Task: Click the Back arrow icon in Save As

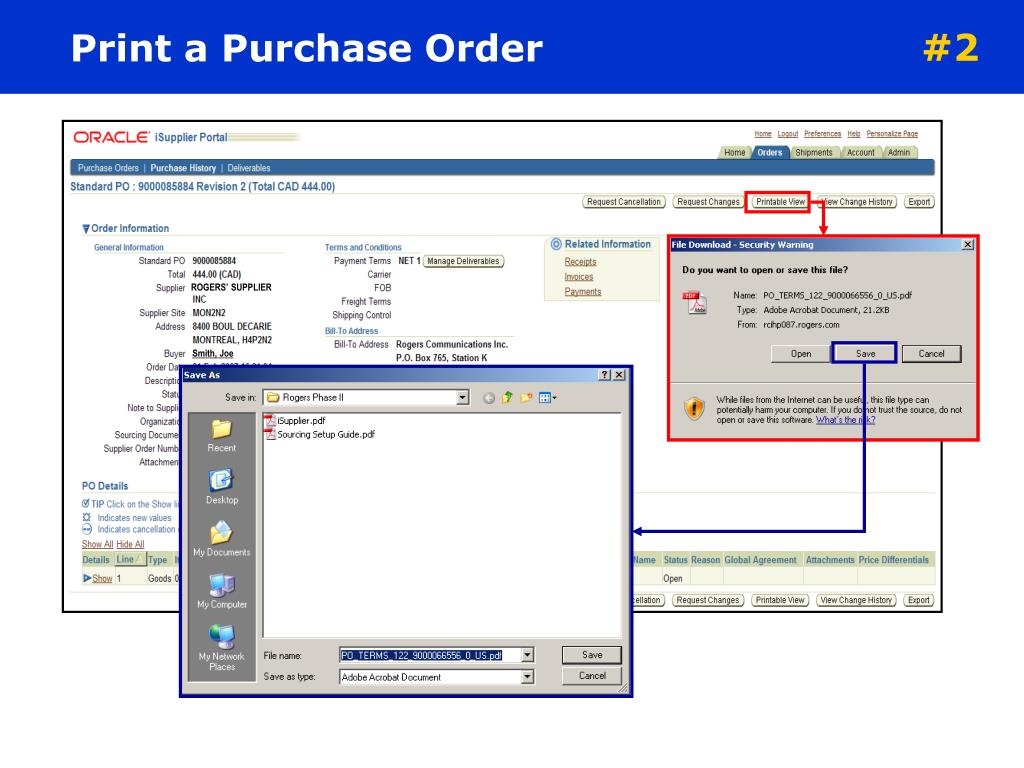Action: coord(488,398)
